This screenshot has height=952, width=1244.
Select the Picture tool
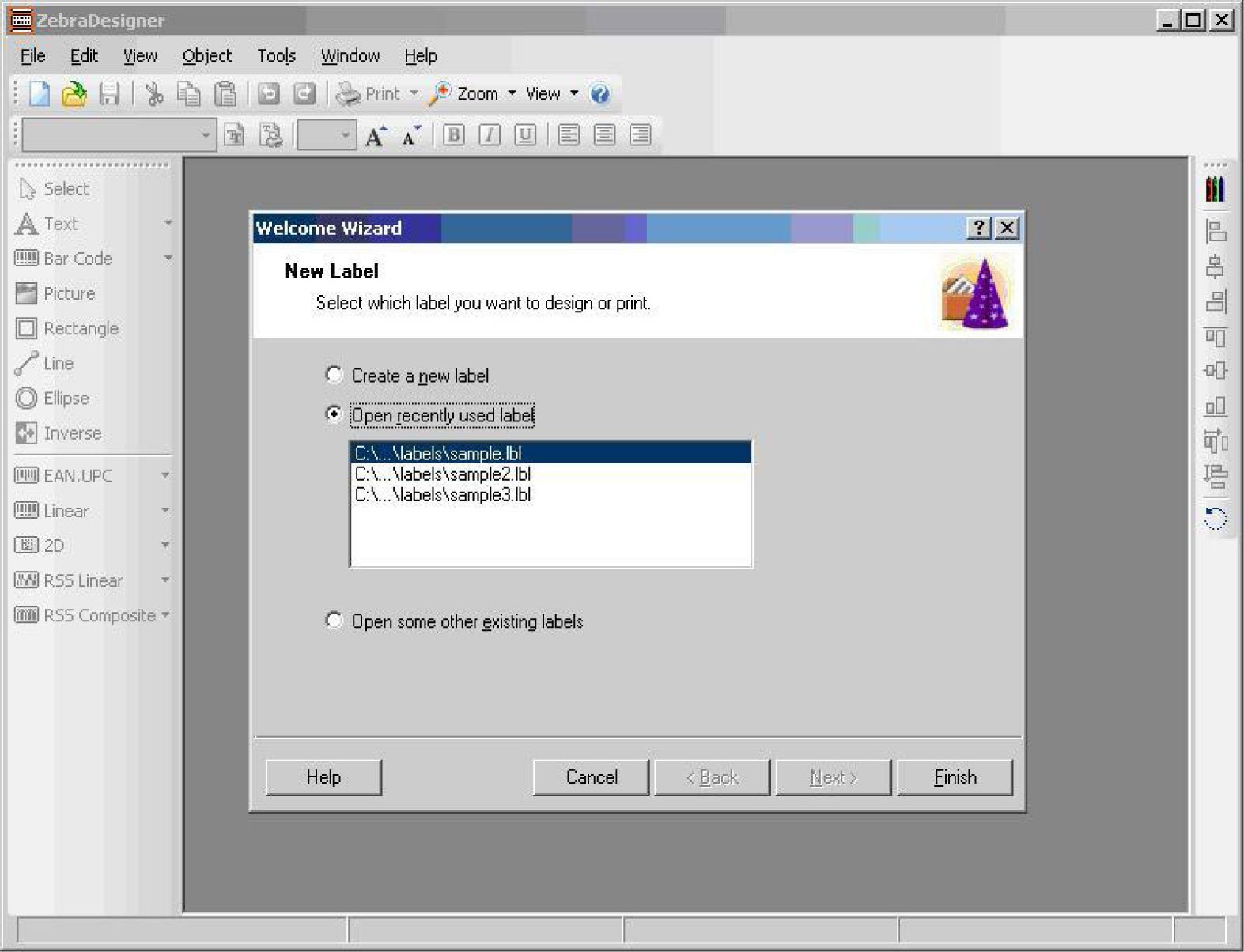coord(55,293)
